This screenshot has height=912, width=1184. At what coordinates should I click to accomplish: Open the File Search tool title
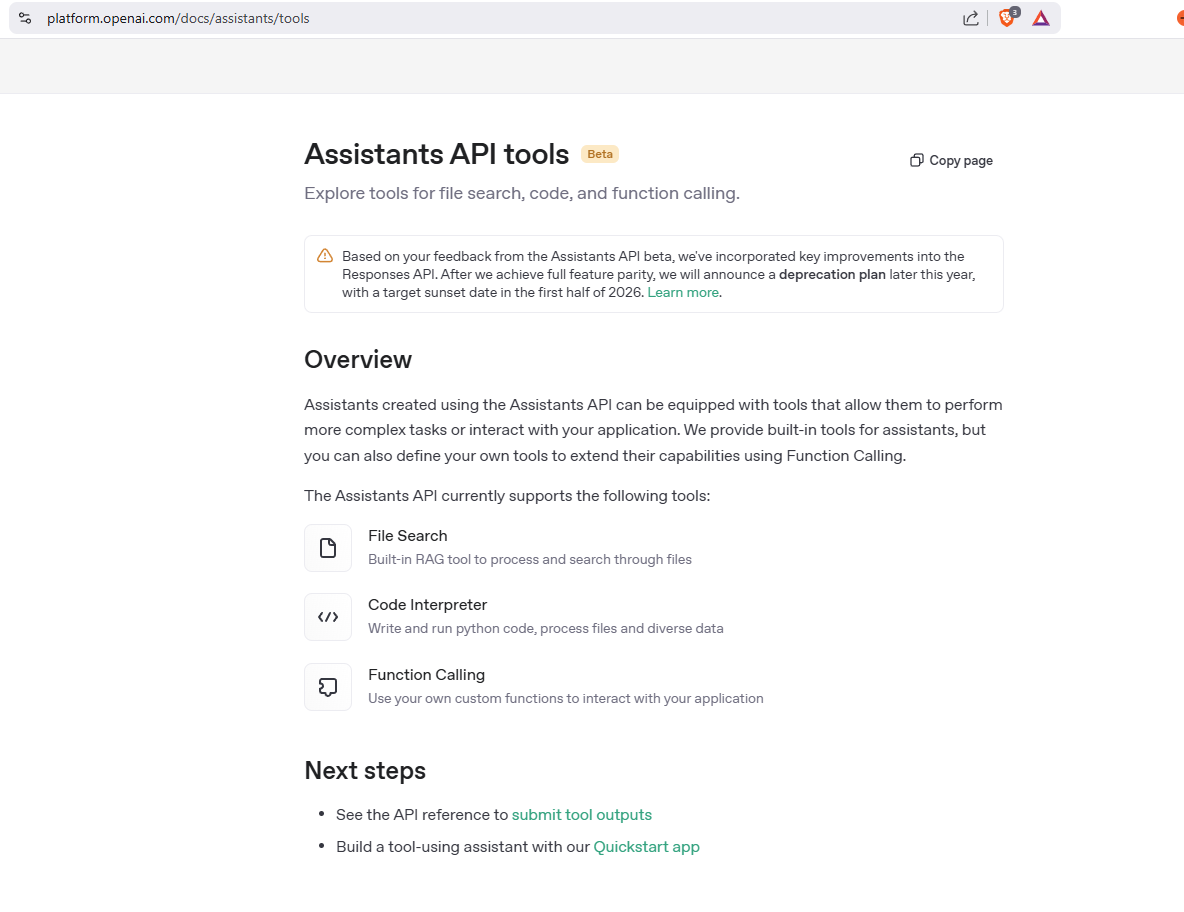click(408, 535)
